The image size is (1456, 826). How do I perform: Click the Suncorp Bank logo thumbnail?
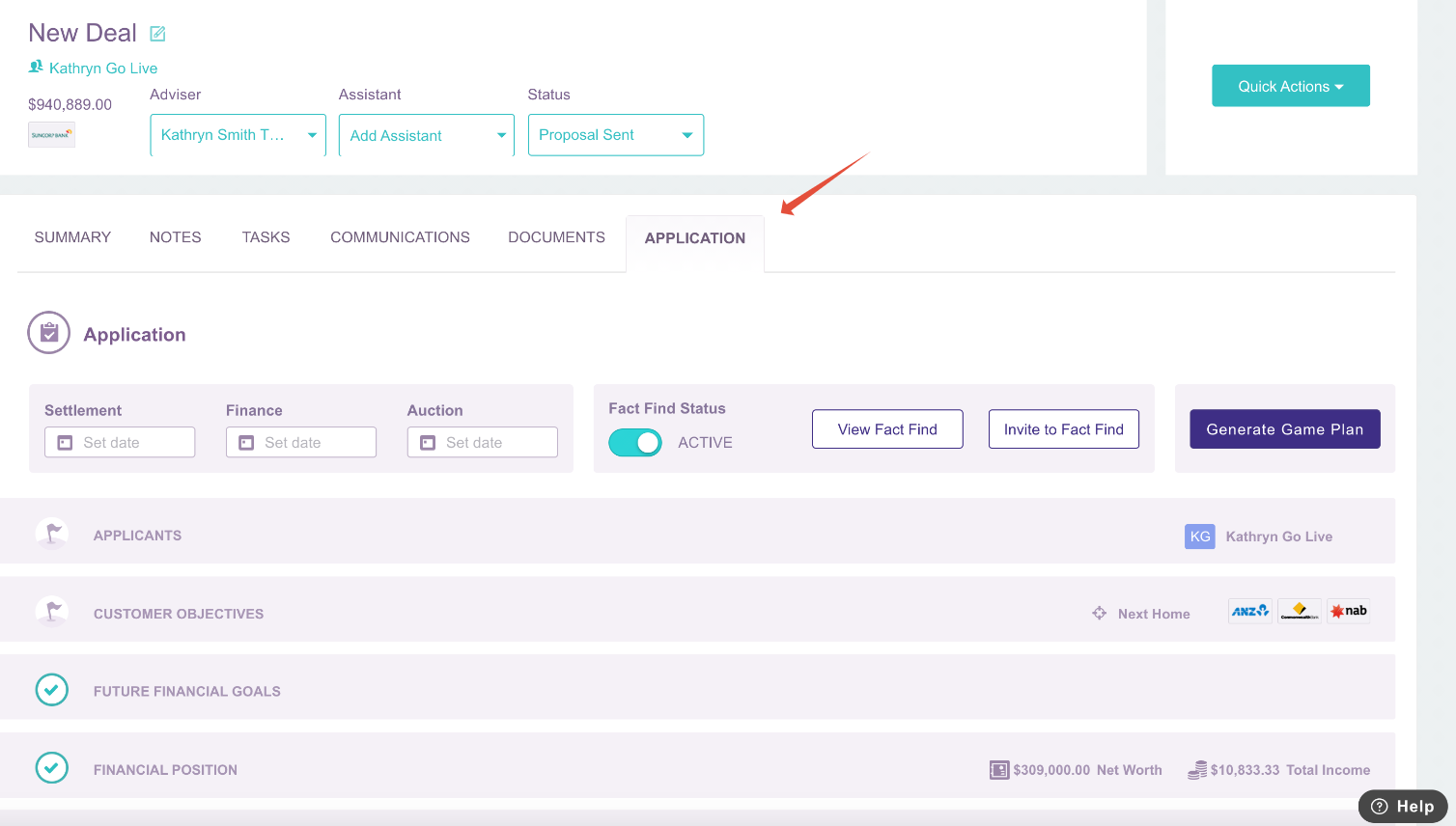[x=51, y=134]
